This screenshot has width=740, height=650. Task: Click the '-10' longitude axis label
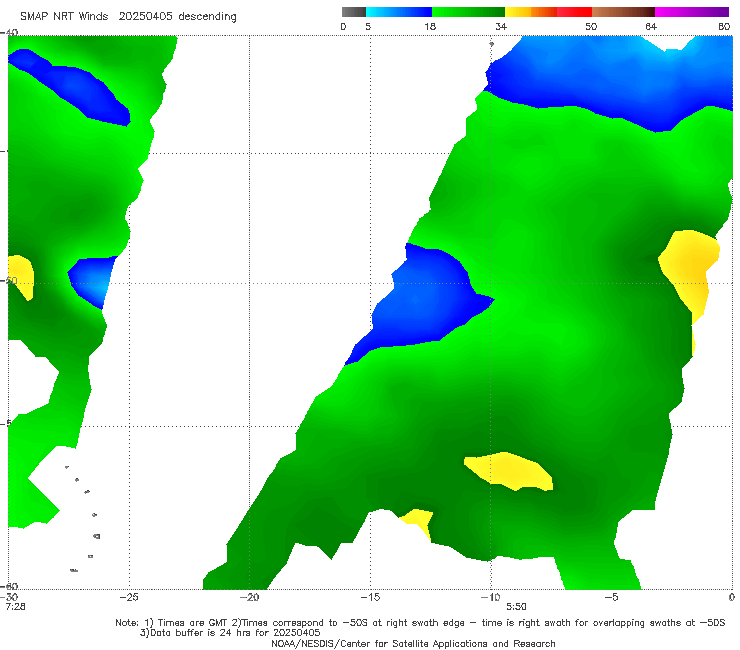click(490, 597)
